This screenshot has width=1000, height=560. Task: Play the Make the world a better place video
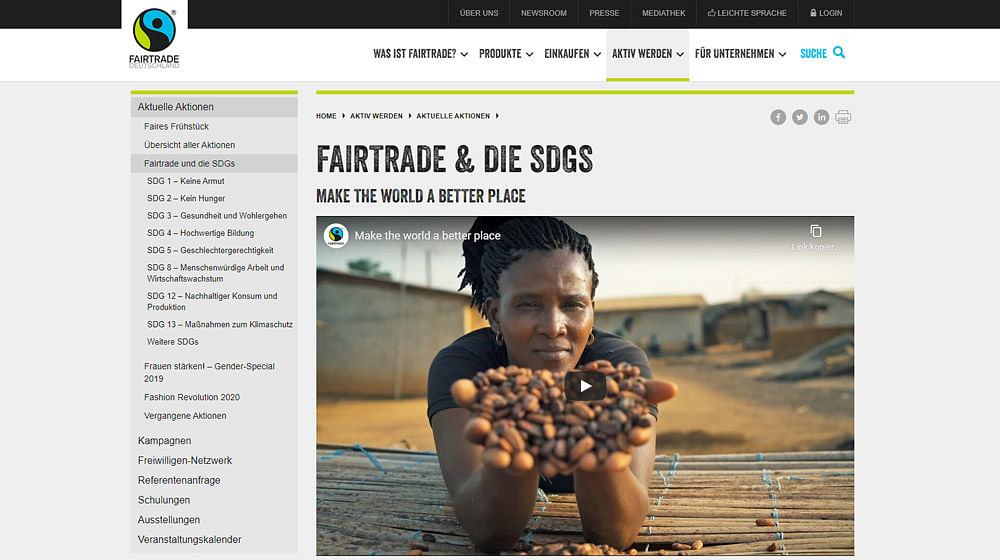tap(585, 386)
